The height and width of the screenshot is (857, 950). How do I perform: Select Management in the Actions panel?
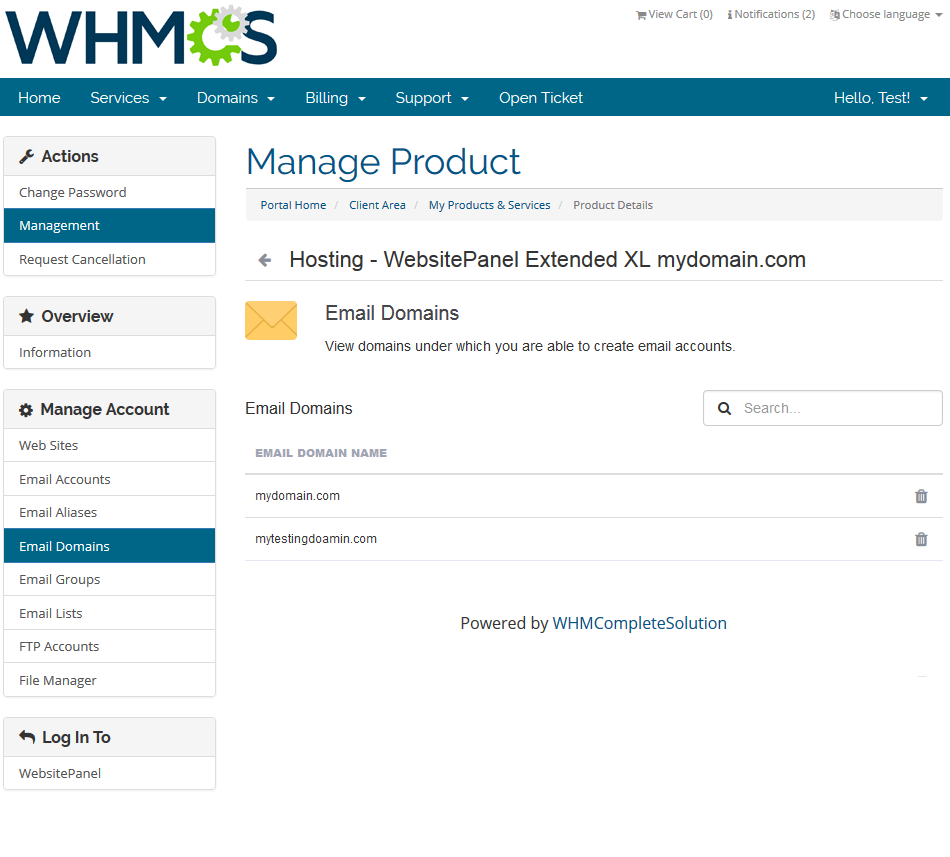(109, 226)
